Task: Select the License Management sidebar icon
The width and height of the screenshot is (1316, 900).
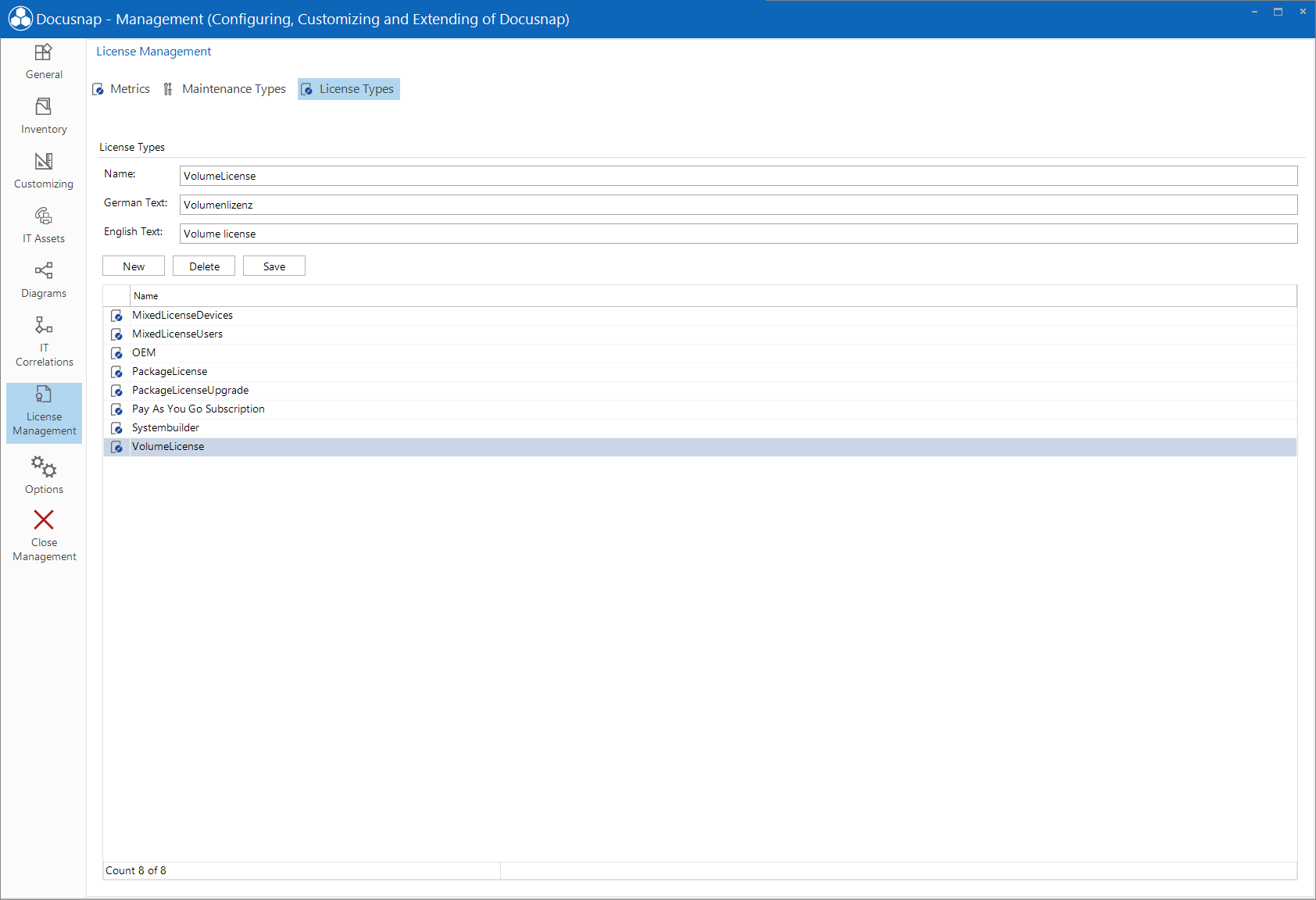Action: coord(44,395)
